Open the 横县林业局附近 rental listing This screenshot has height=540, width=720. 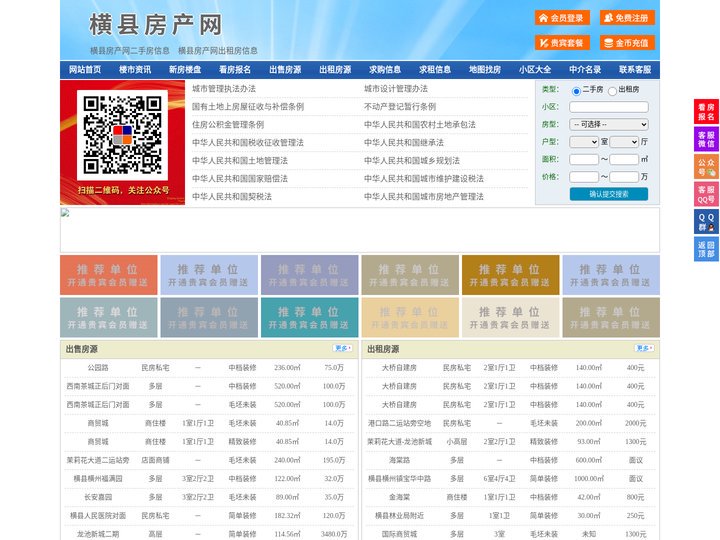399,516
